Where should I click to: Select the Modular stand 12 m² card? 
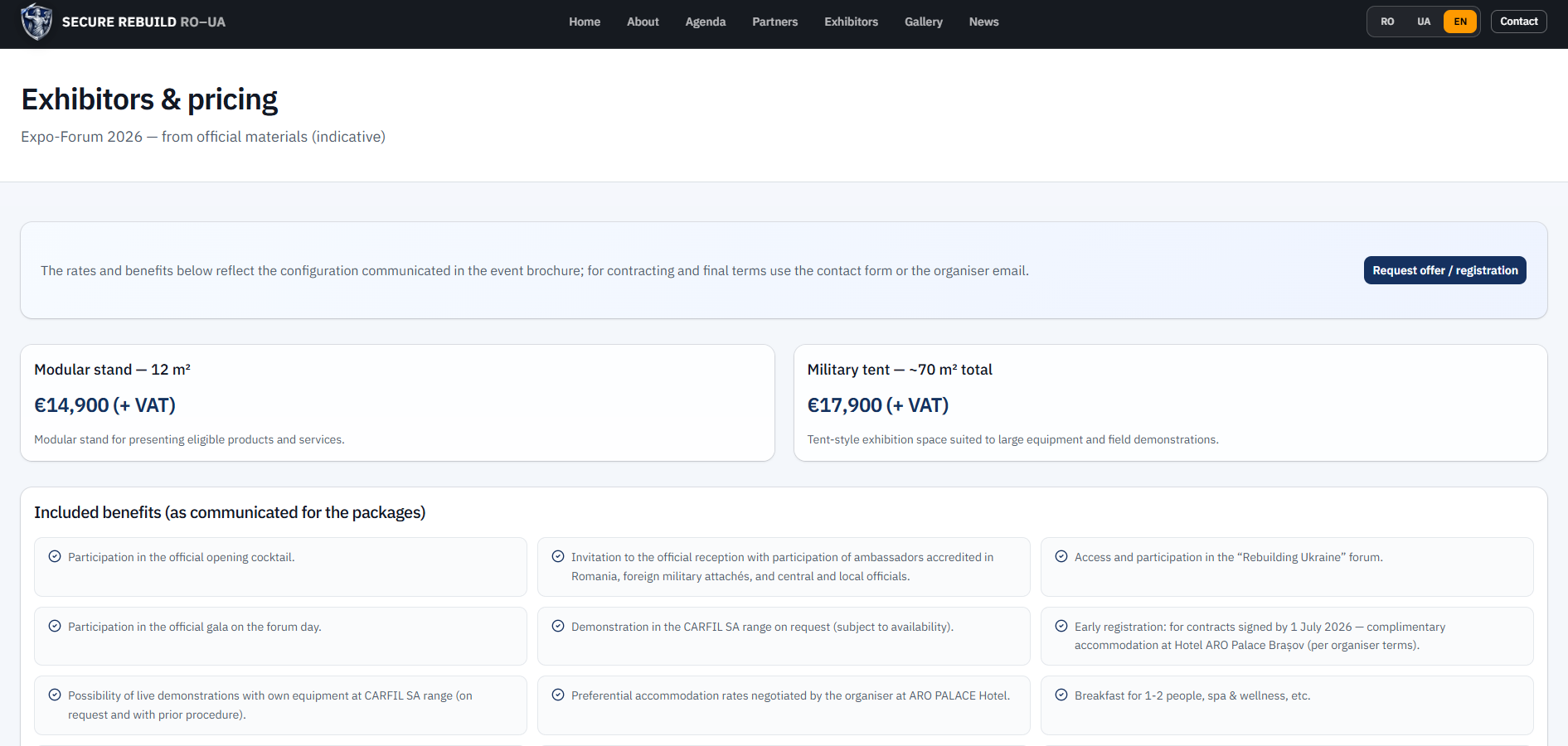click(397, 403)
